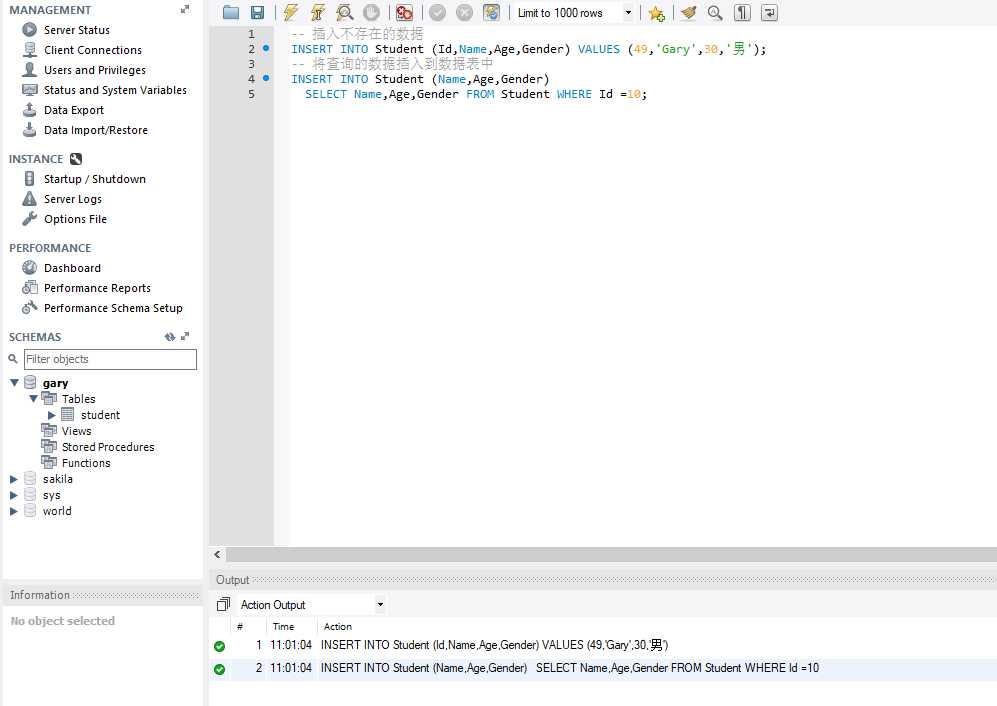Commit transaction checkmark icon

click(437, 13)
